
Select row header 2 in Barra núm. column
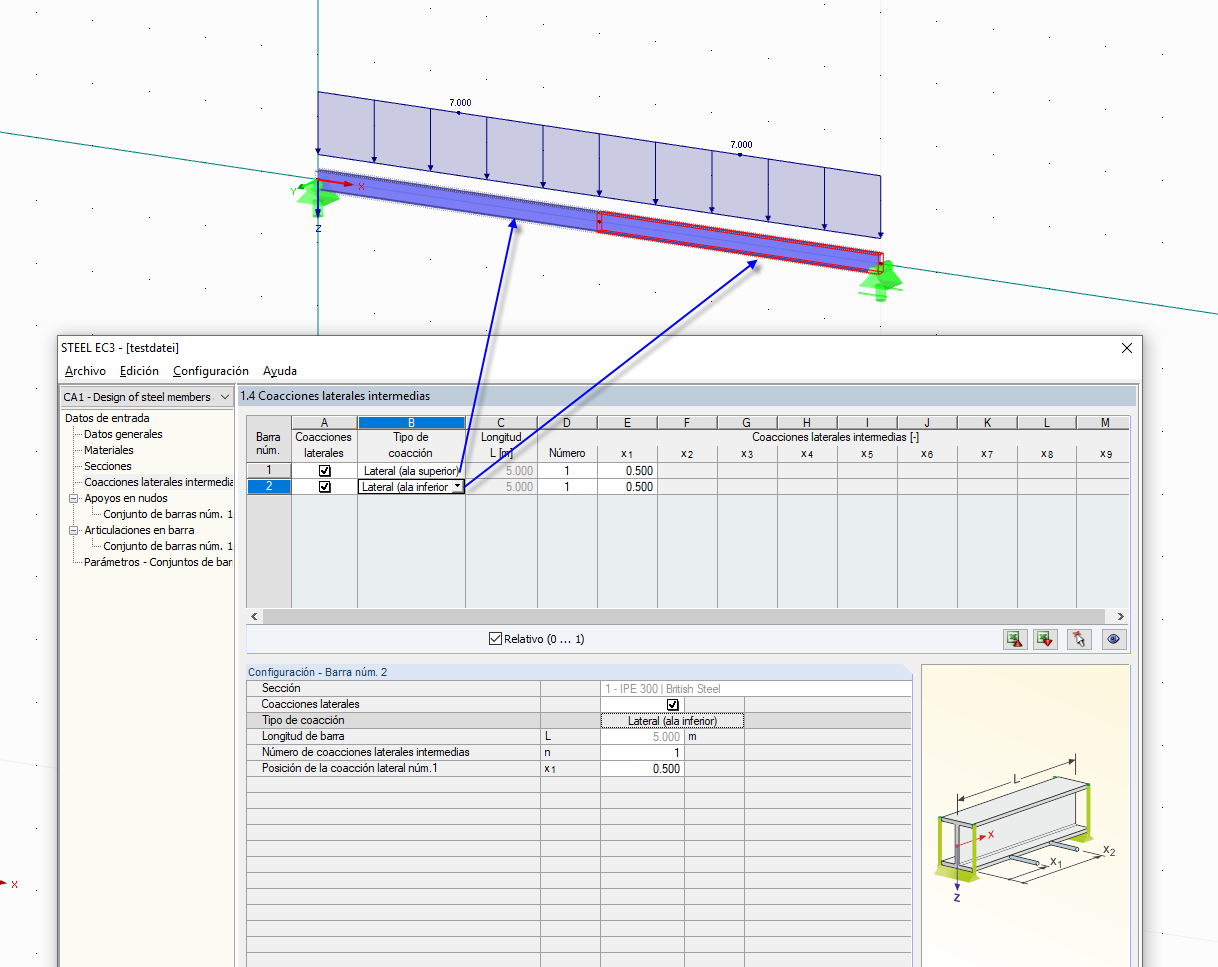point(268,487)
